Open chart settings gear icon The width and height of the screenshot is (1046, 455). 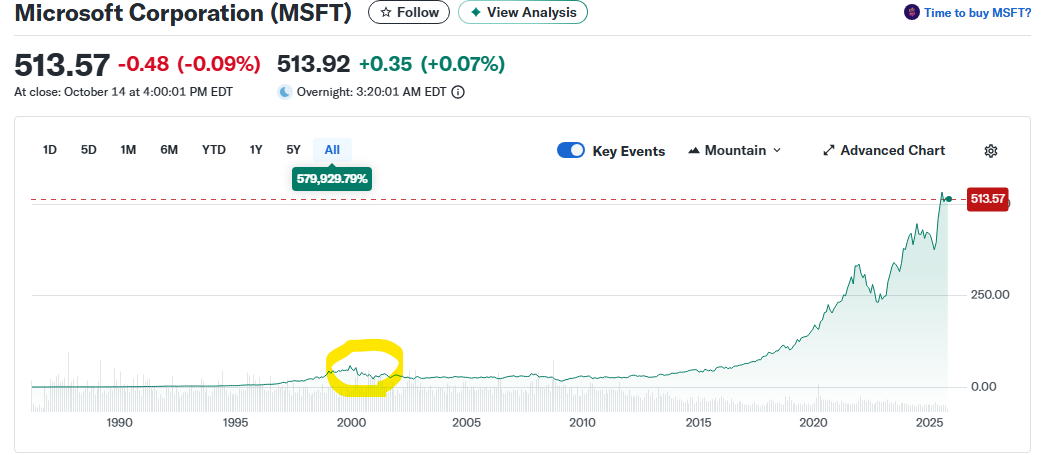[x=991, y=151]
